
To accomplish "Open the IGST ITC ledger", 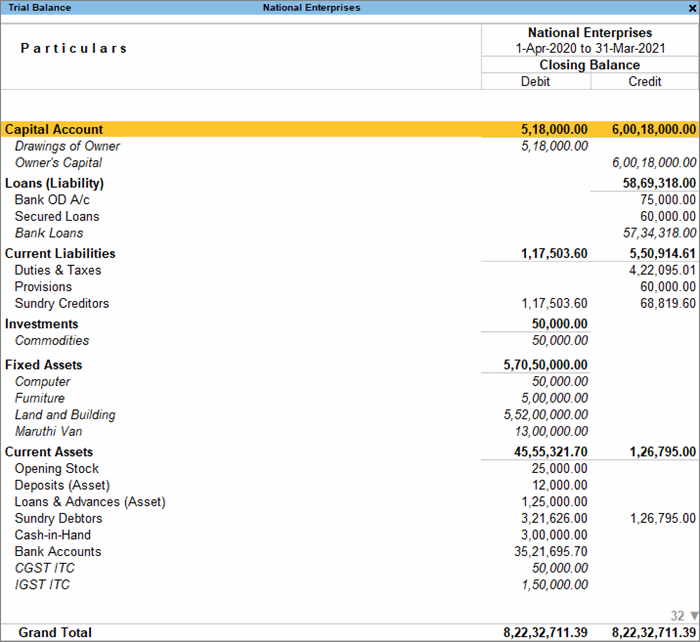I will (x=42, y=584).
